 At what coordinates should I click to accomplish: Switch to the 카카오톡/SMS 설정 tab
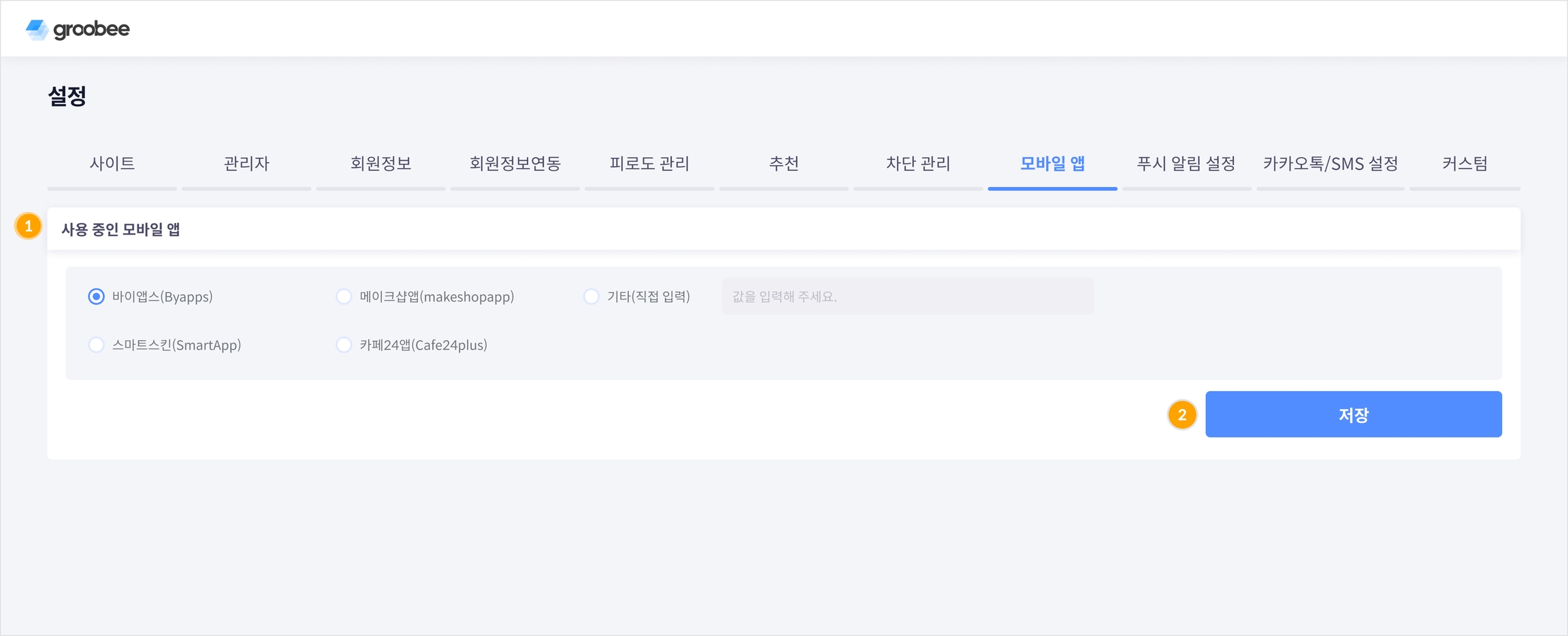1330,164
